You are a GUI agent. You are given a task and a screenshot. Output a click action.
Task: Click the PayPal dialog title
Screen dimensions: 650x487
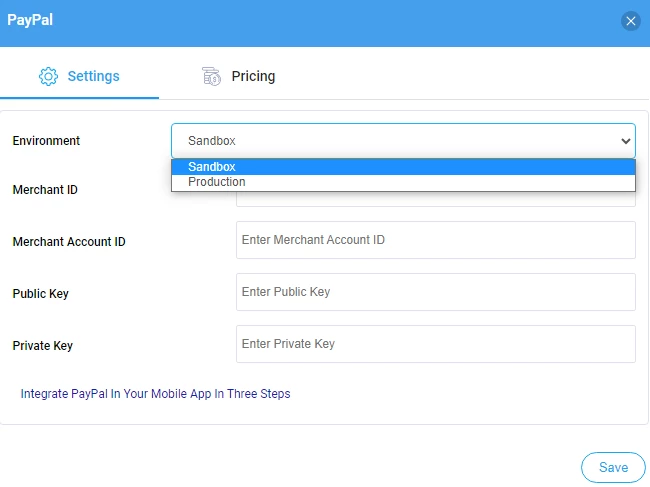click(30, 20)
